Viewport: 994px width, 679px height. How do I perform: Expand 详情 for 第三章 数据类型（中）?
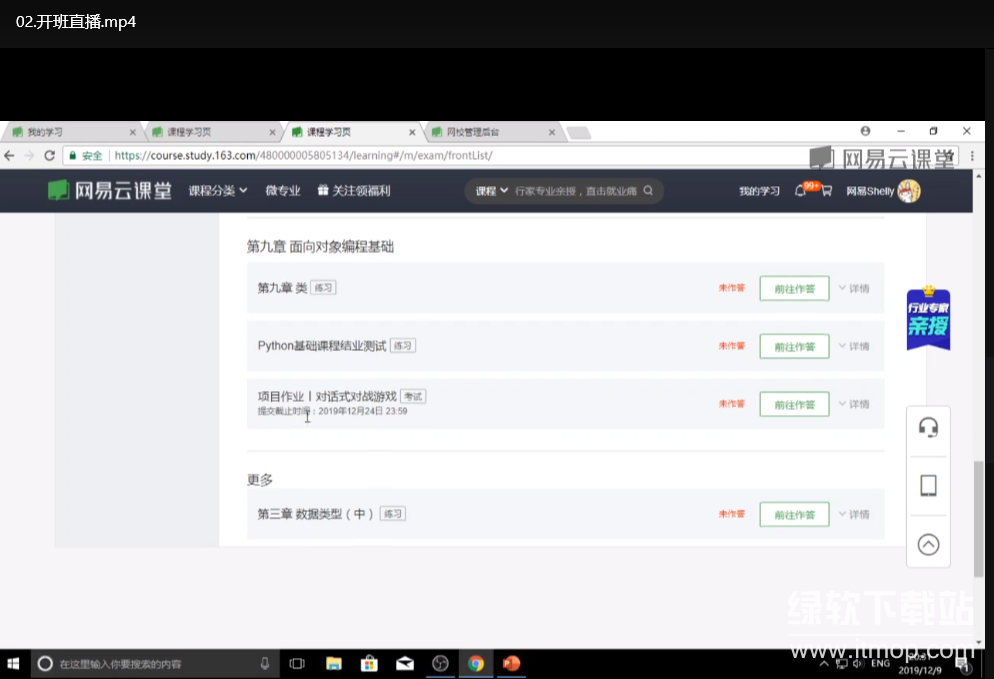point(854,514)
